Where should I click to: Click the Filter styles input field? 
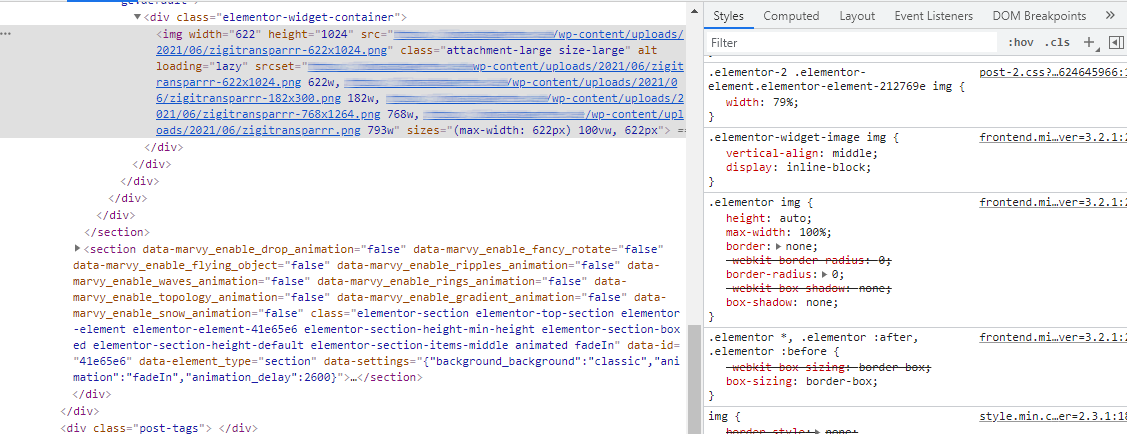pyautogui.click(x=852, y=42)
